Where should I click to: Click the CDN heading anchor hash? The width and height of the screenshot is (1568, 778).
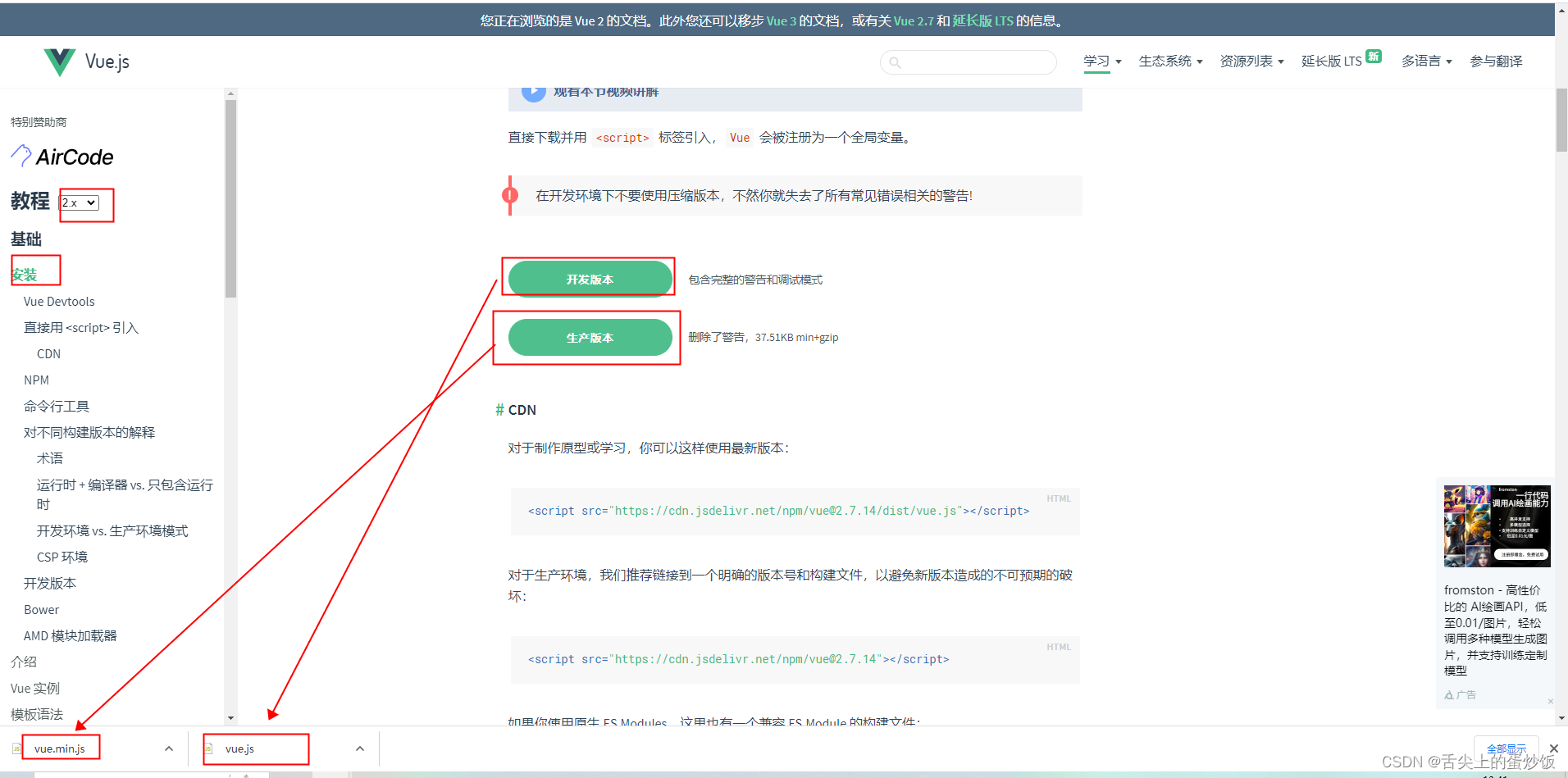499,410
